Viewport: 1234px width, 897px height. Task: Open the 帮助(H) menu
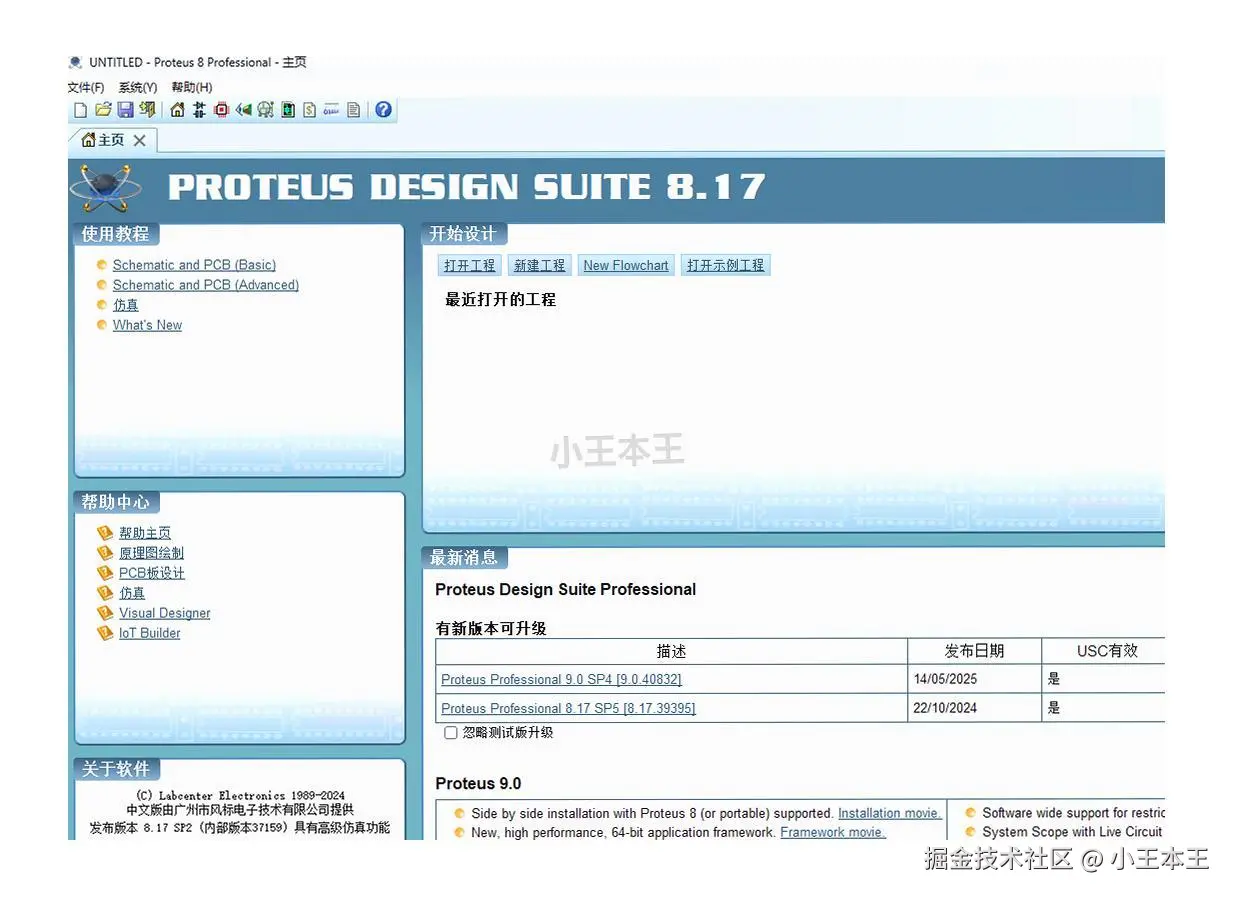[x=191, y=88]
